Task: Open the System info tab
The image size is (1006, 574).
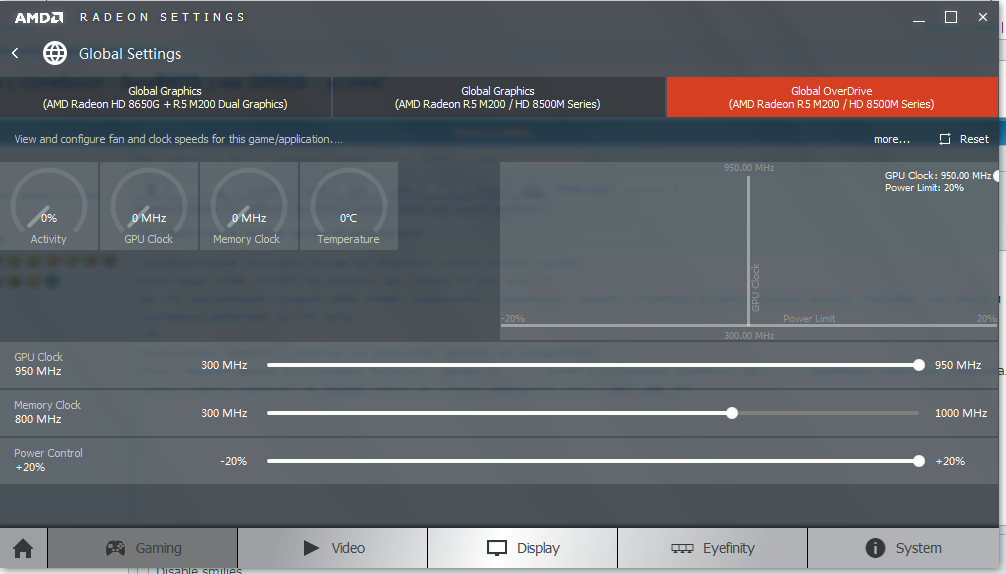Action: (x=903, y=548)
